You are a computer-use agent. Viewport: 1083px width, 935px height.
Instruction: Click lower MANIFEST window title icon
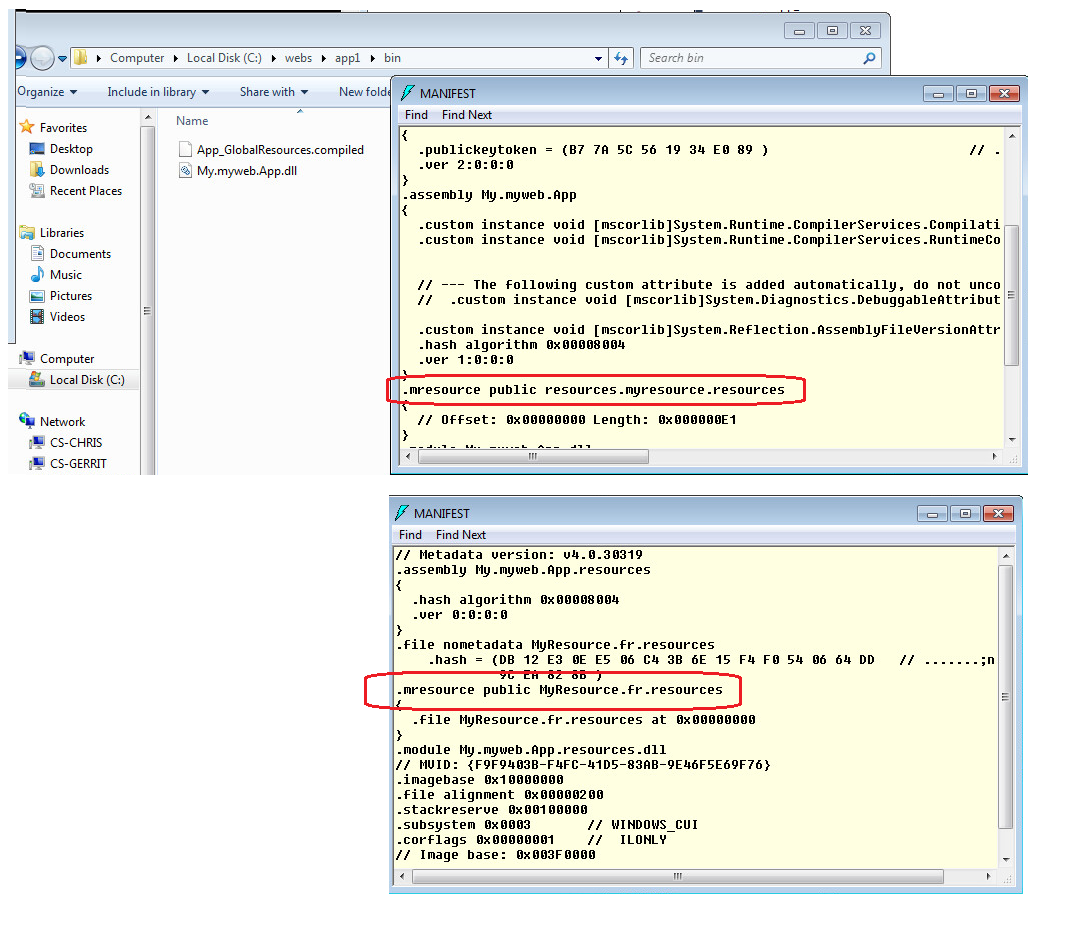point(402,512)
